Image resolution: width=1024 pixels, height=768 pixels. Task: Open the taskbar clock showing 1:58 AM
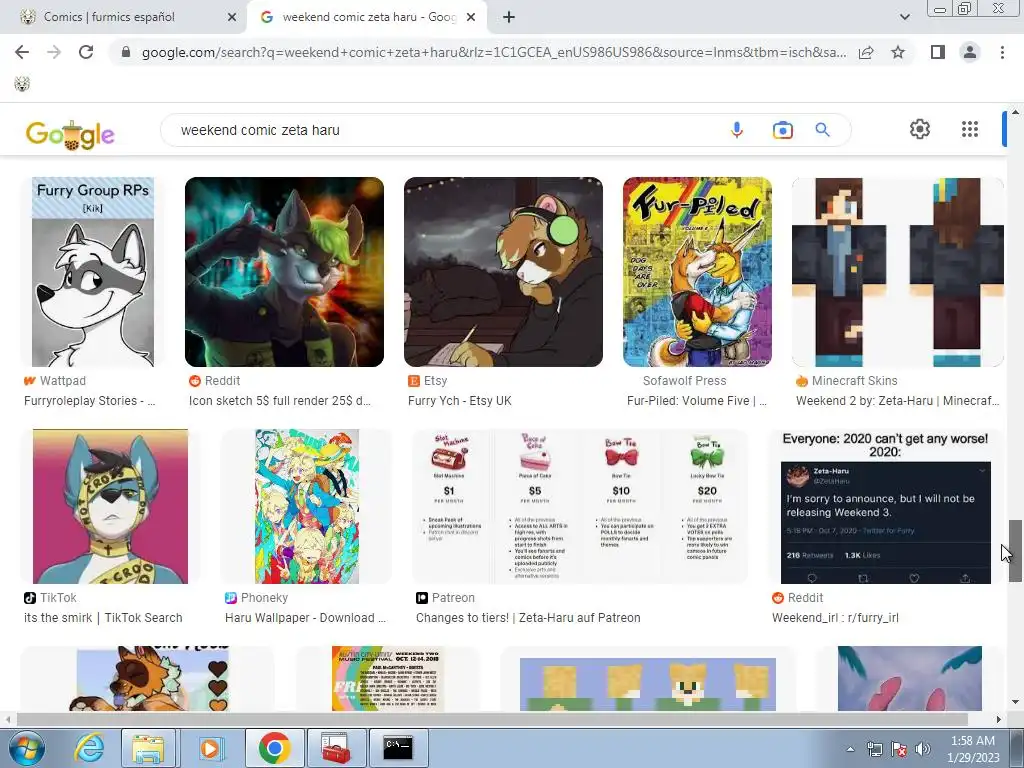pyautogui.click(x=973, y=749)
